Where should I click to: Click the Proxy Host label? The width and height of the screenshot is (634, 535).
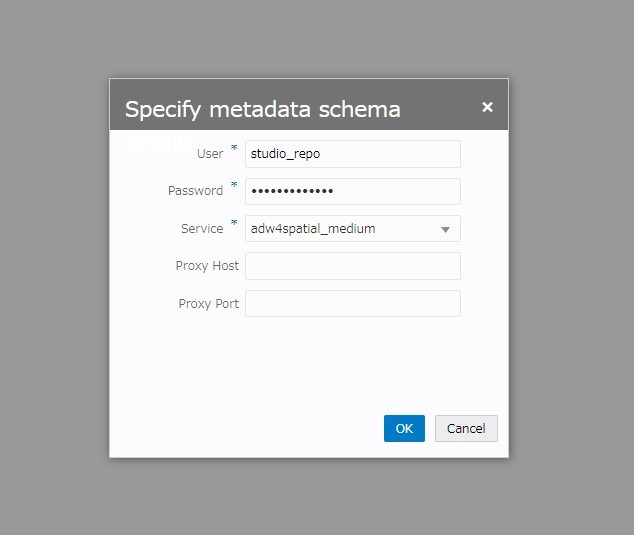(x=206, y=266)
